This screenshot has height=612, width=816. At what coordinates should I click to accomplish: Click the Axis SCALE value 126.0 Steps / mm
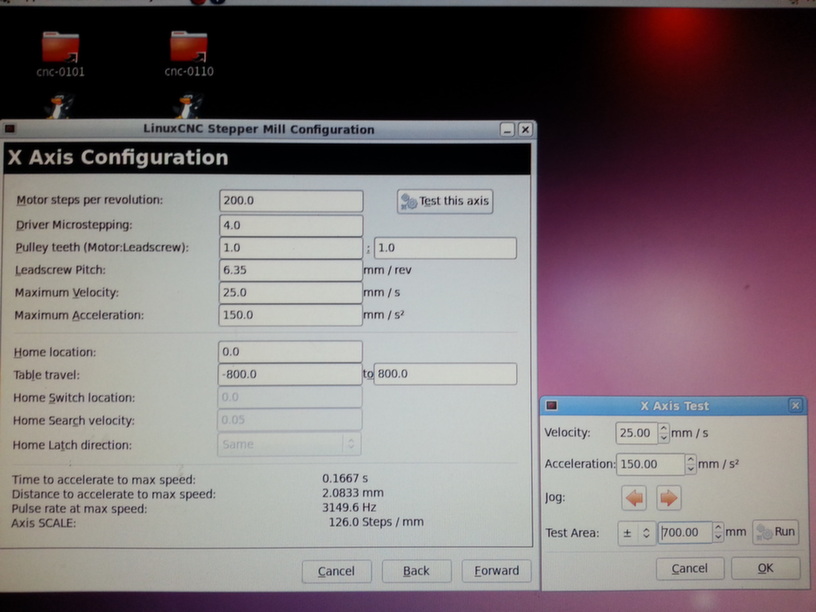(x=376, y=522)
